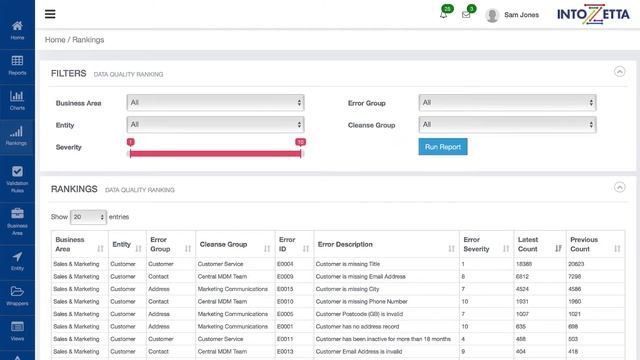Viewport: 640px width, 360px height.
Task: Open the notifications bell icon
Action: coord(443,15)
